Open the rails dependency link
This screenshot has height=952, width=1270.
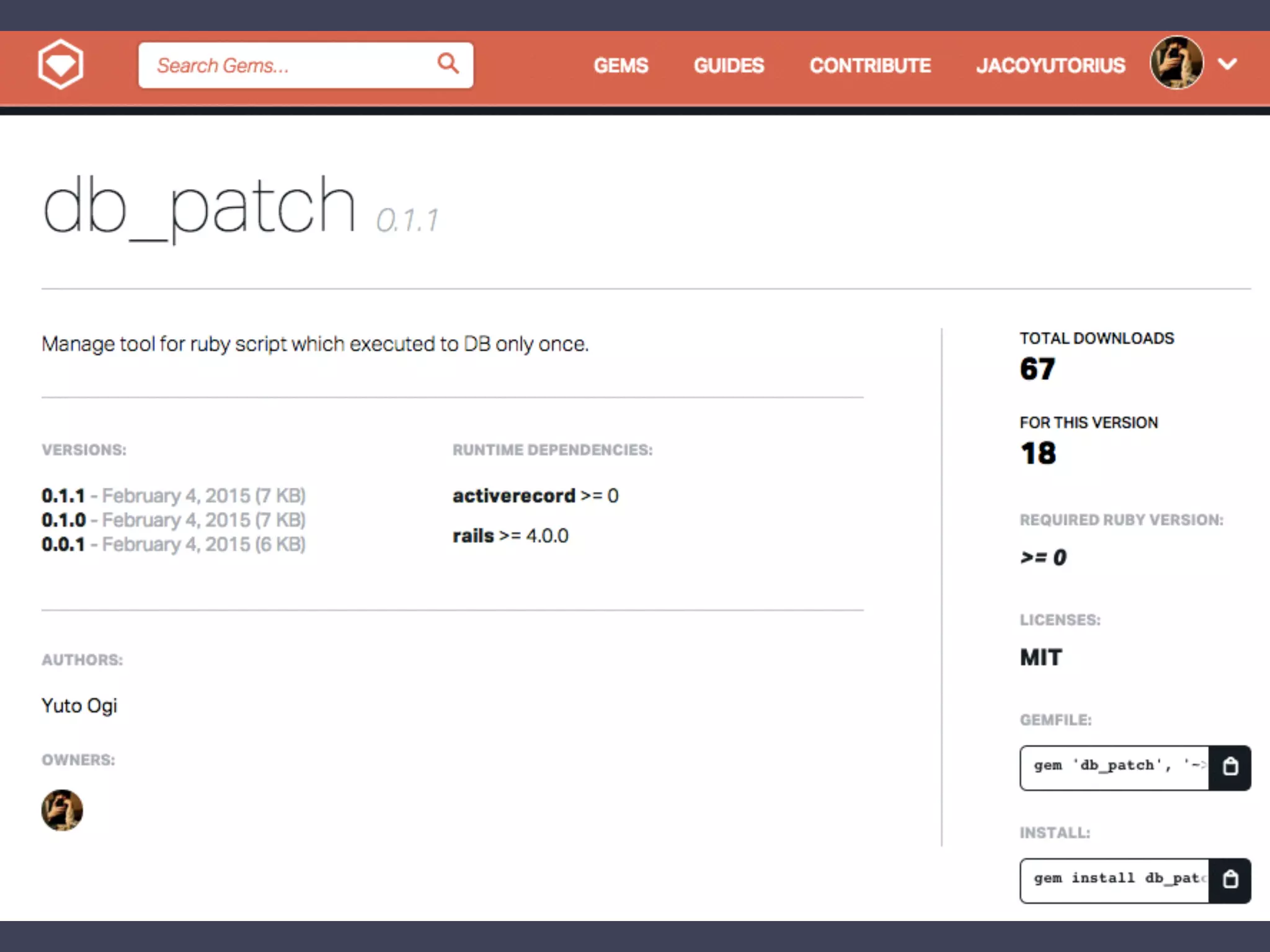pyautogui.click(x=473, y=535)
